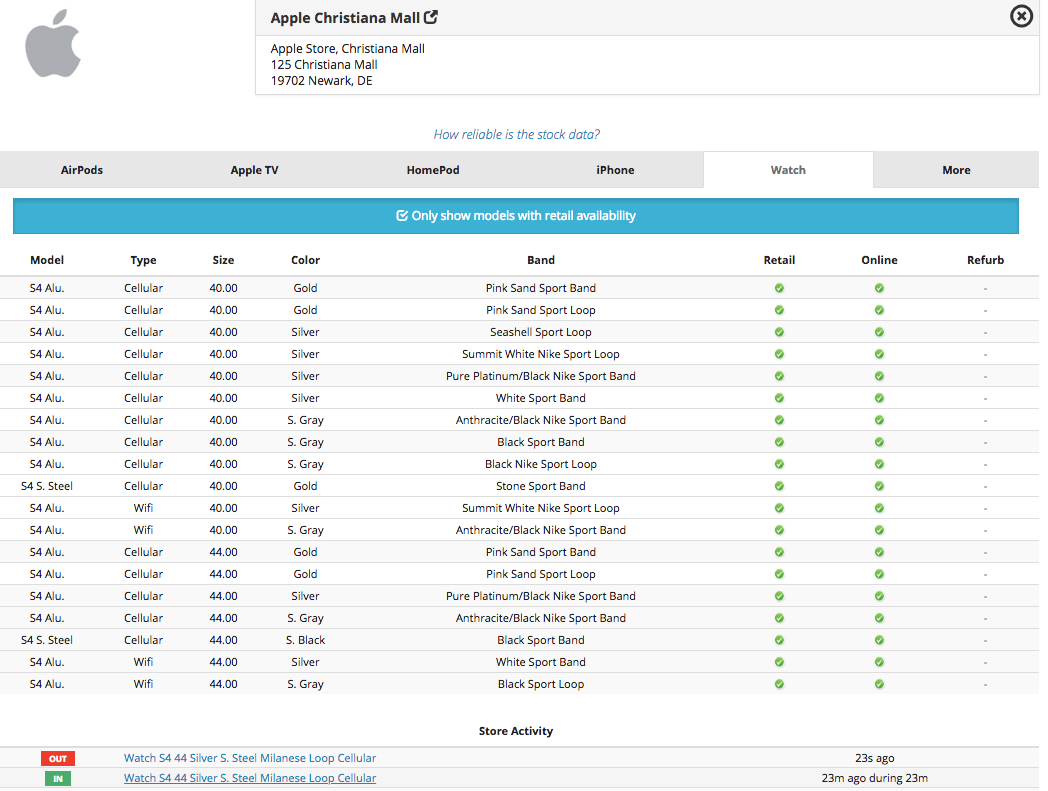Click online checkmark for Stone Sport Band row

(x=880, y=486)
